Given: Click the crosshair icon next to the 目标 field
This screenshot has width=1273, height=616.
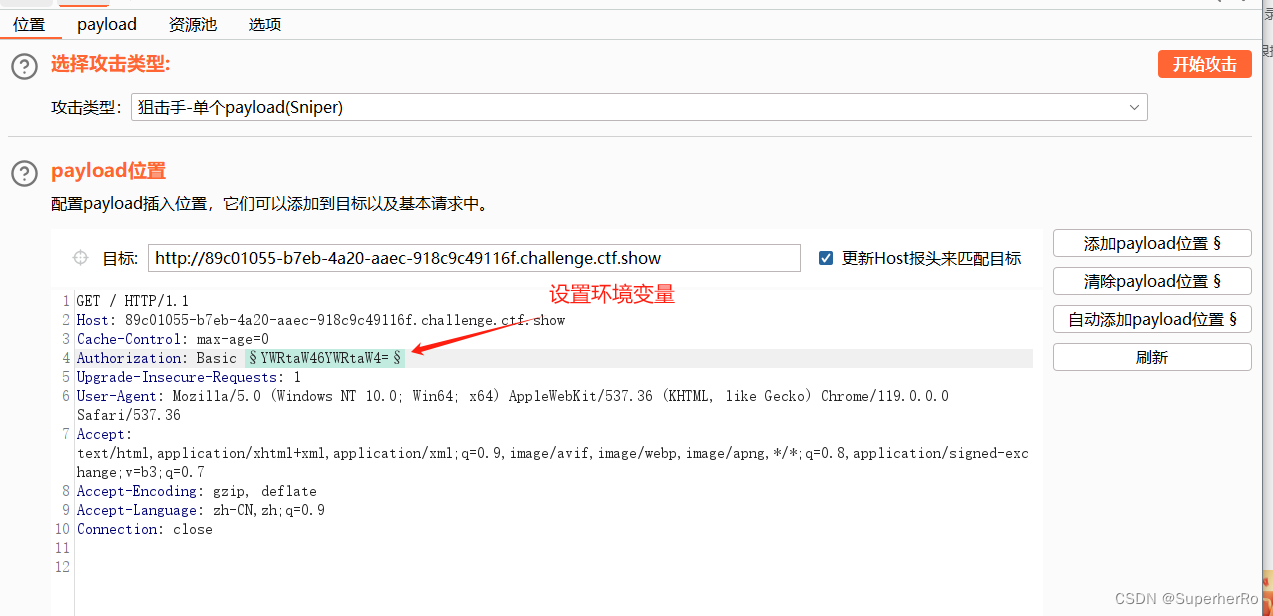Looking at the screenshot, I should click(79, 257).
